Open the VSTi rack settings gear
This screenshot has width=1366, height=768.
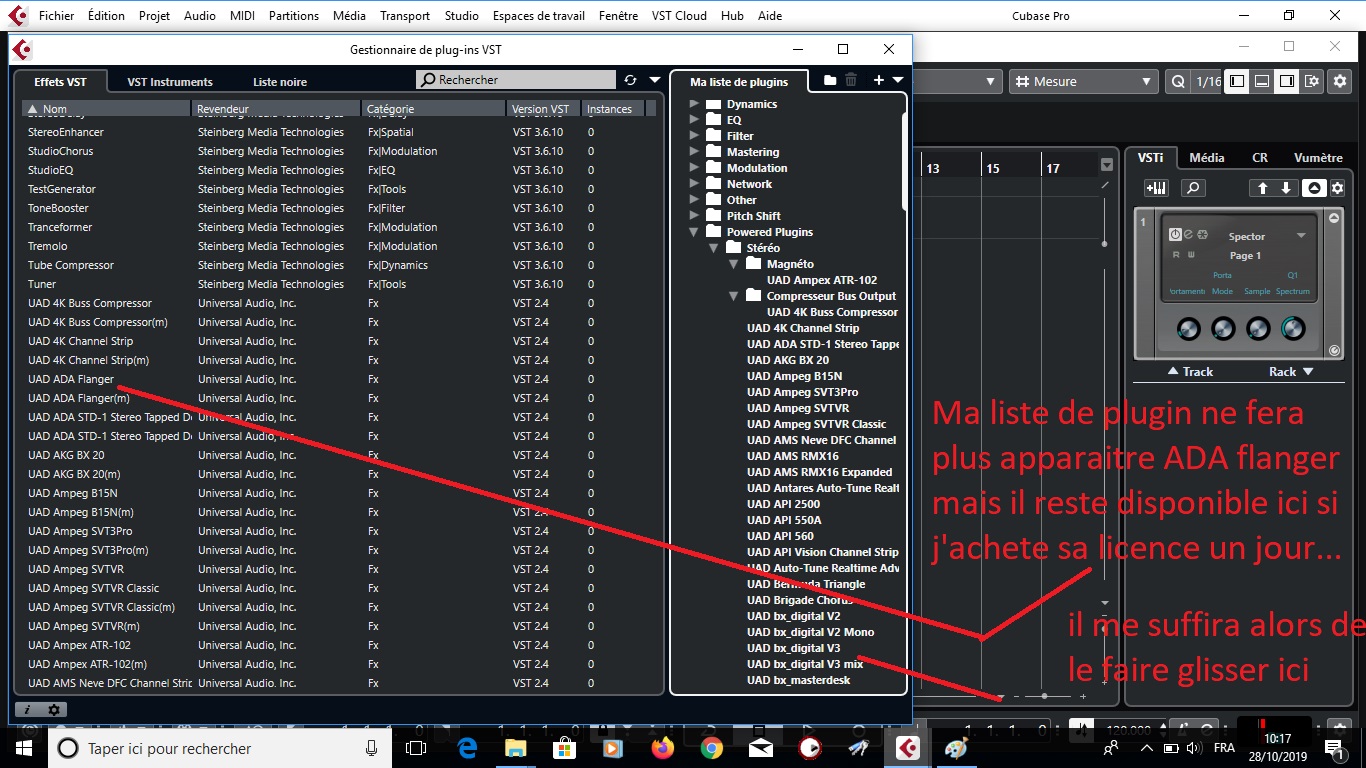(x=1337, y=187)
